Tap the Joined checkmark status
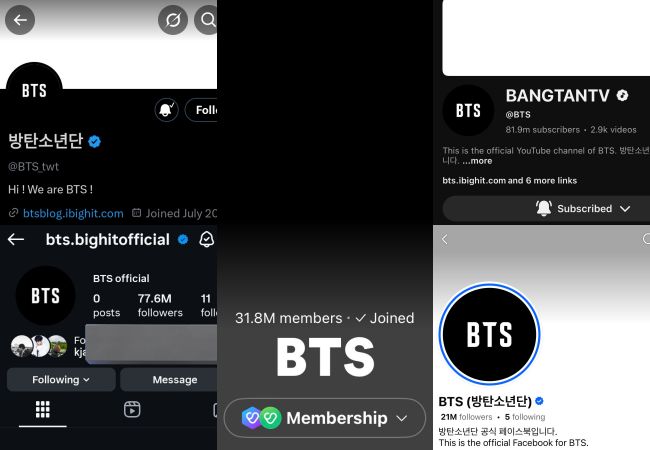 point(385,318)
